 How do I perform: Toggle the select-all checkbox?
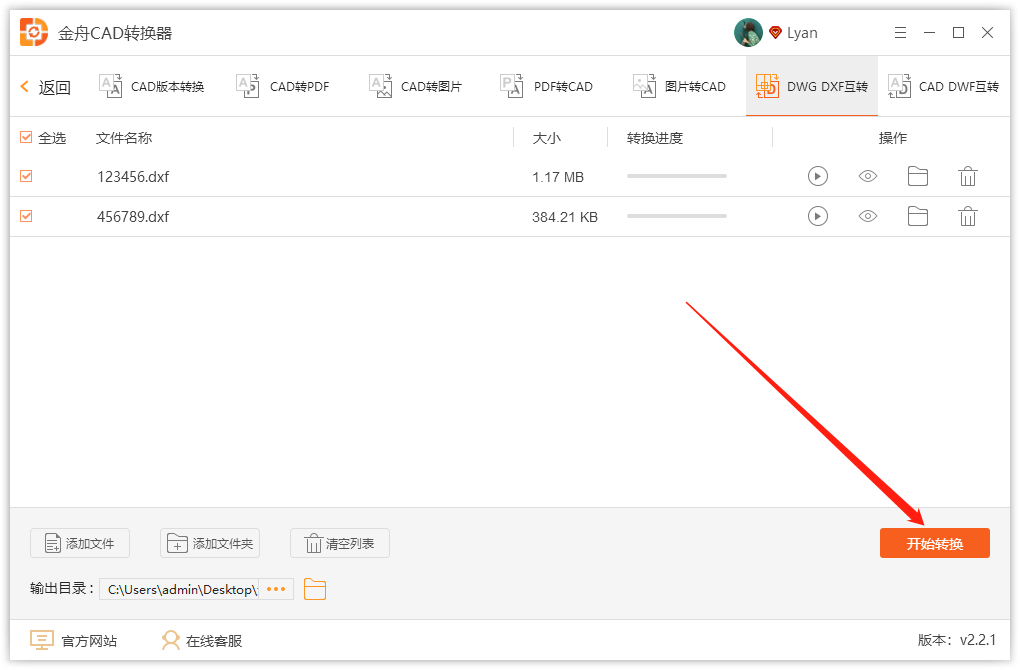tap(26, 138)
